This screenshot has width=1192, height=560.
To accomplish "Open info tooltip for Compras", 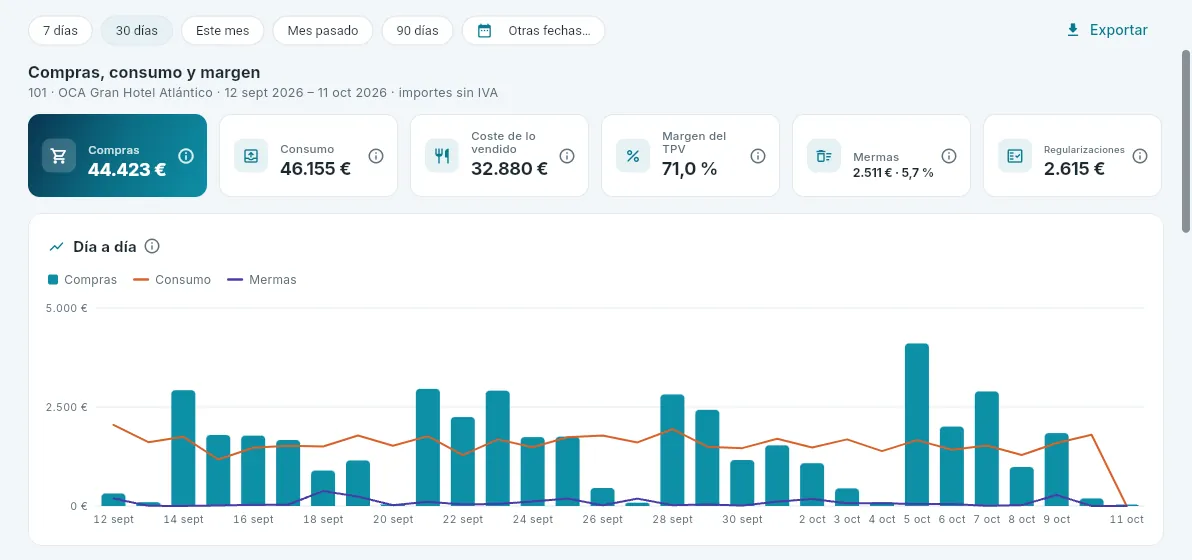I will 186,156.
